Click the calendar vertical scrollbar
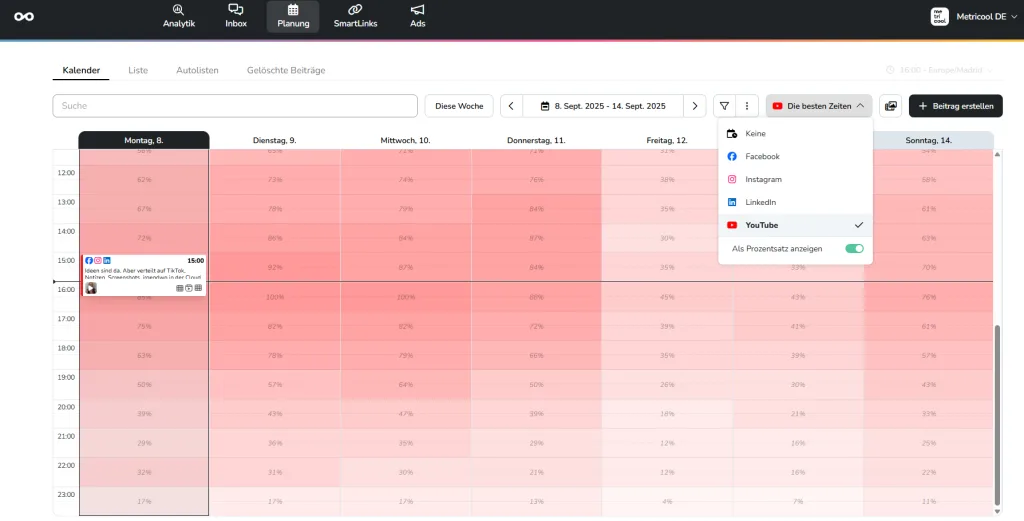The height and width of the screenshot is (521, 1024). point(997,400)
